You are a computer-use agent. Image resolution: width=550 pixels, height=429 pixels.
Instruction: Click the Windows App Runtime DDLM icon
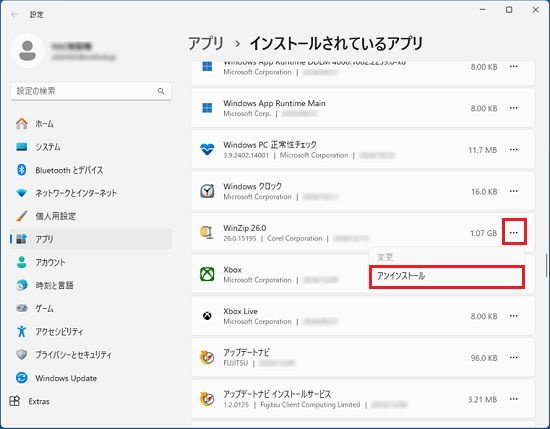click(x=207, y=66)
